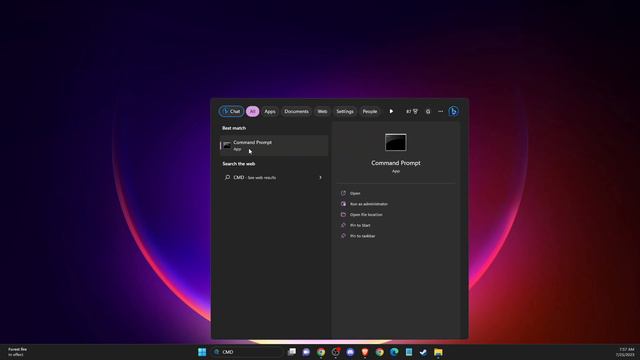Open the Discord taskbar icon

pyautogui.click(x=350, y=352)
